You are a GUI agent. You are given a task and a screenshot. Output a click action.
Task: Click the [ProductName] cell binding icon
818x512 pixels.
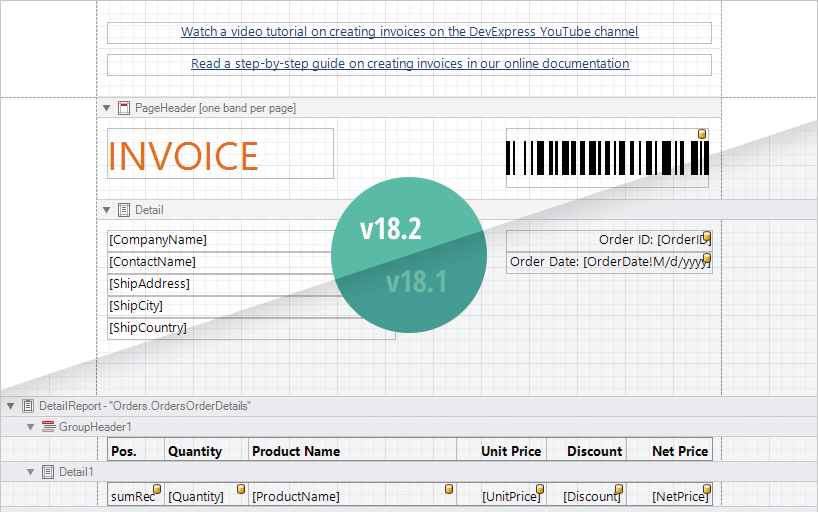449,489
